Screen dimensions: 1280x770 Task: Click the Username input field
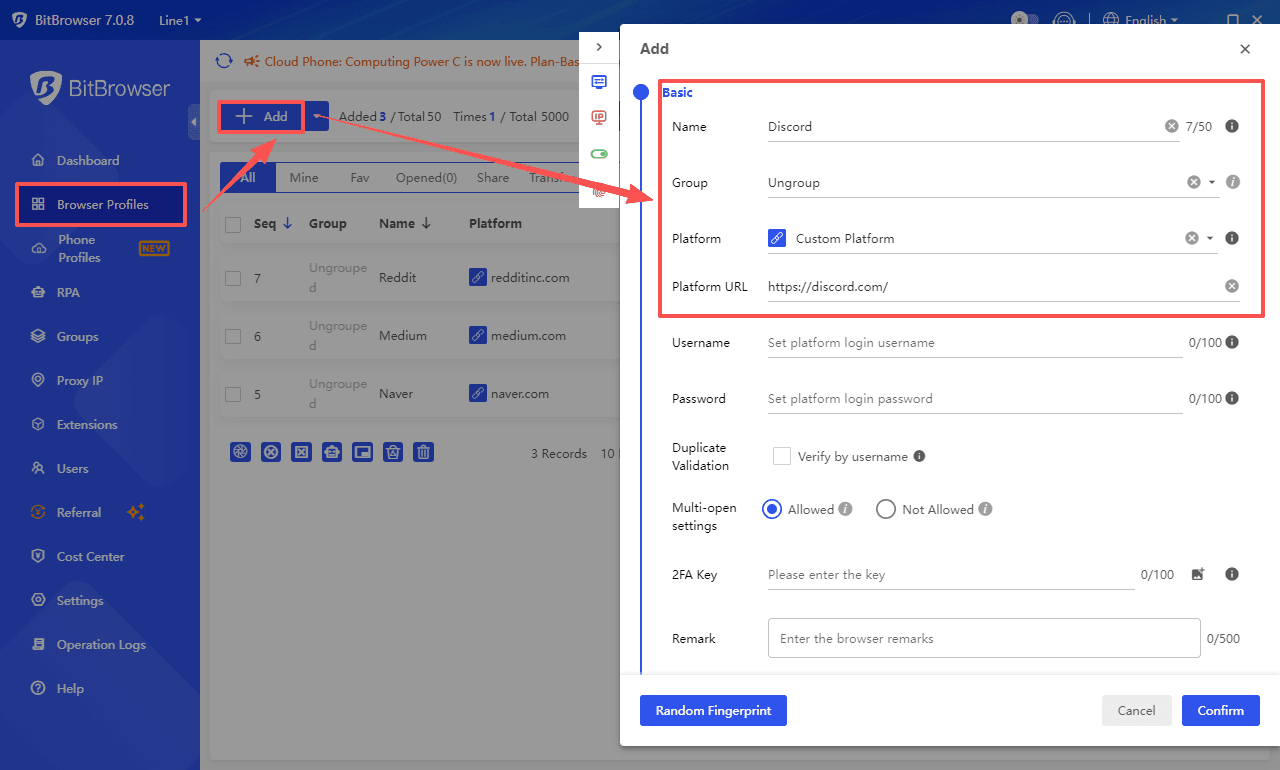click(x=974, y=342)
